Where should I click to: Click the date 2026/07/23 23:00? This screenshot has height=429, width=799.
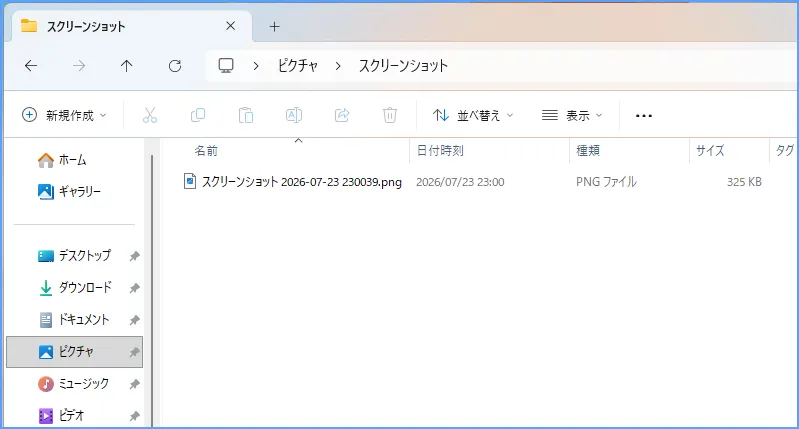460,182
